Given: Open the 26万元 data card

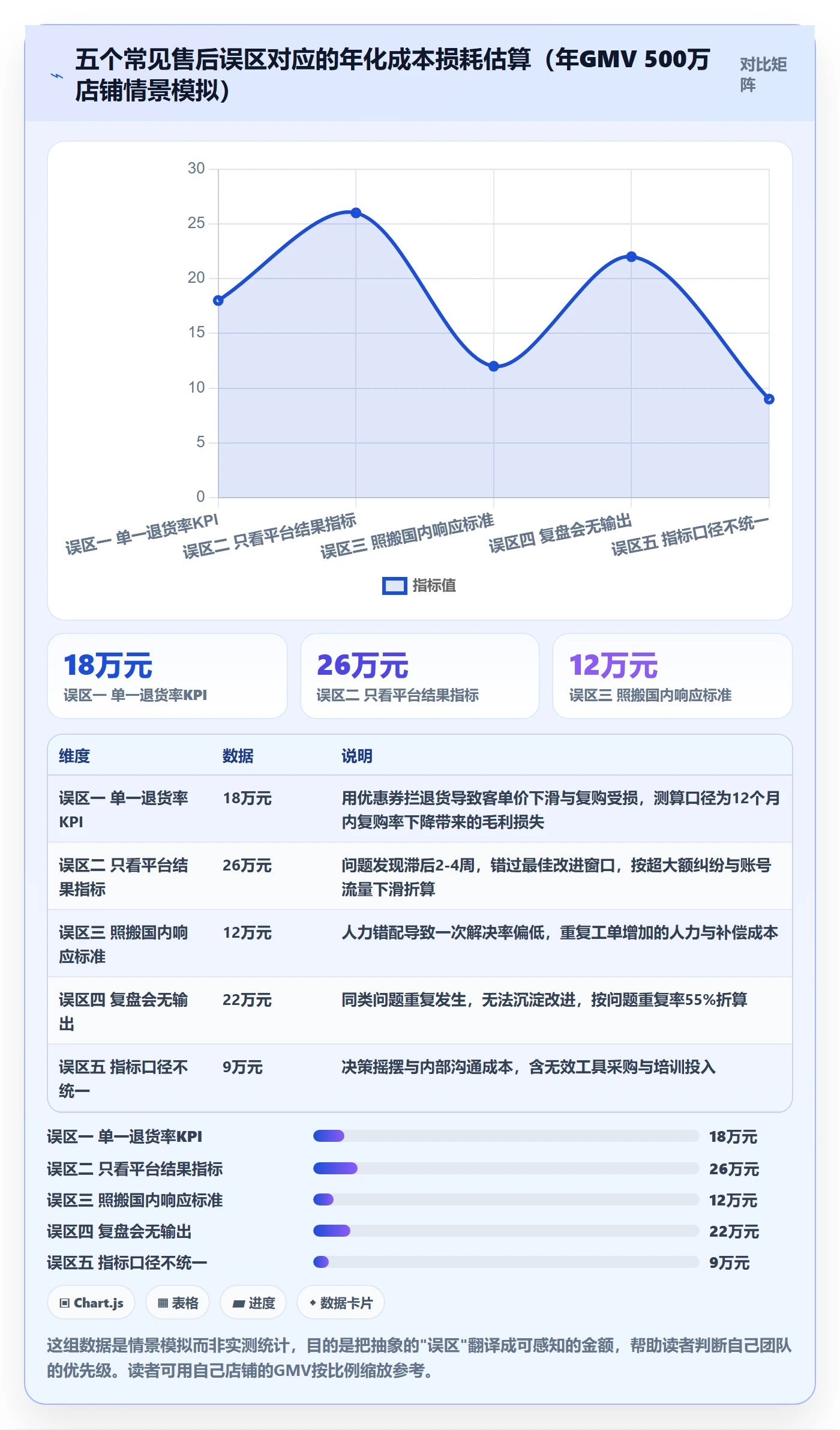Looking at the screenshot, I should pos(420,676).
